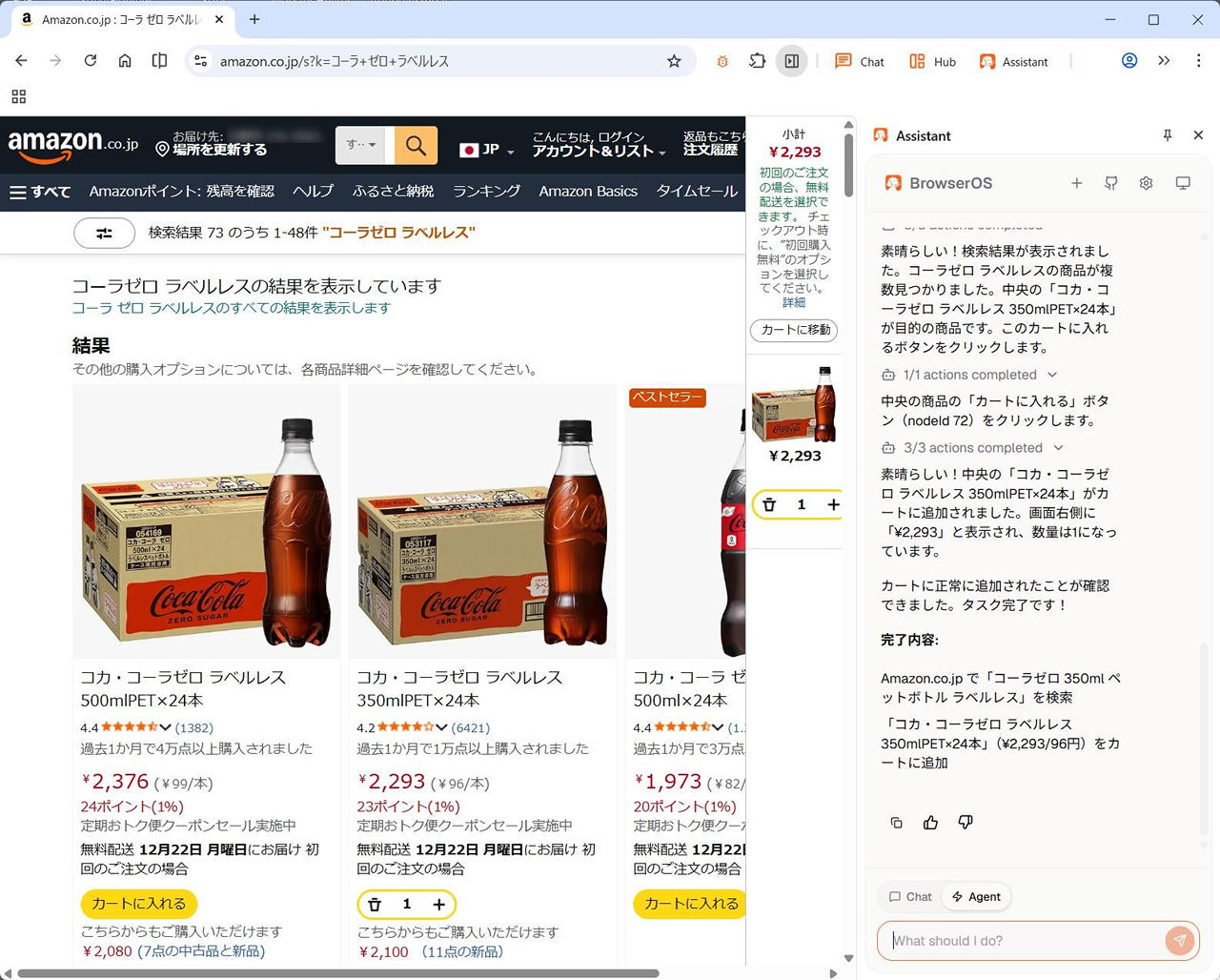The width and height of the screenshot is (1220, 980).
Task: Open BrowserOS settings gear icon
Action: tap(1146, 183)
